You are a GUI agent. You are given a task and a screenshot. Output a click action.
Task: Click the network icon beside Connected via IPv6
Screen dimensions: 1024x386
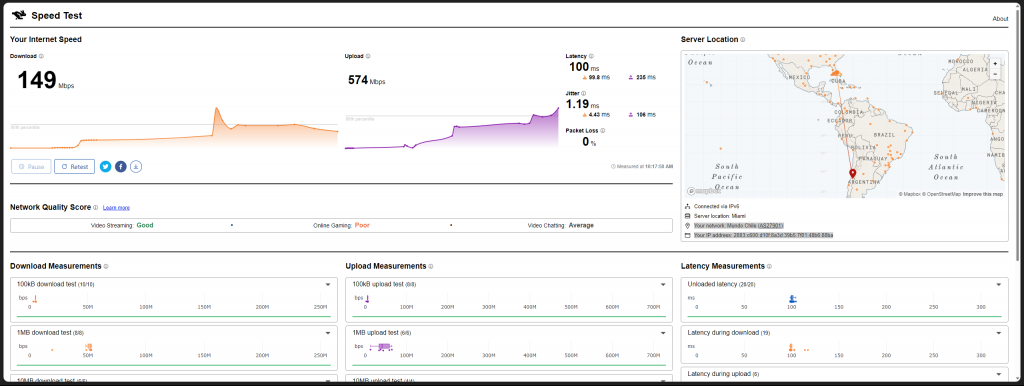[688, 206]
